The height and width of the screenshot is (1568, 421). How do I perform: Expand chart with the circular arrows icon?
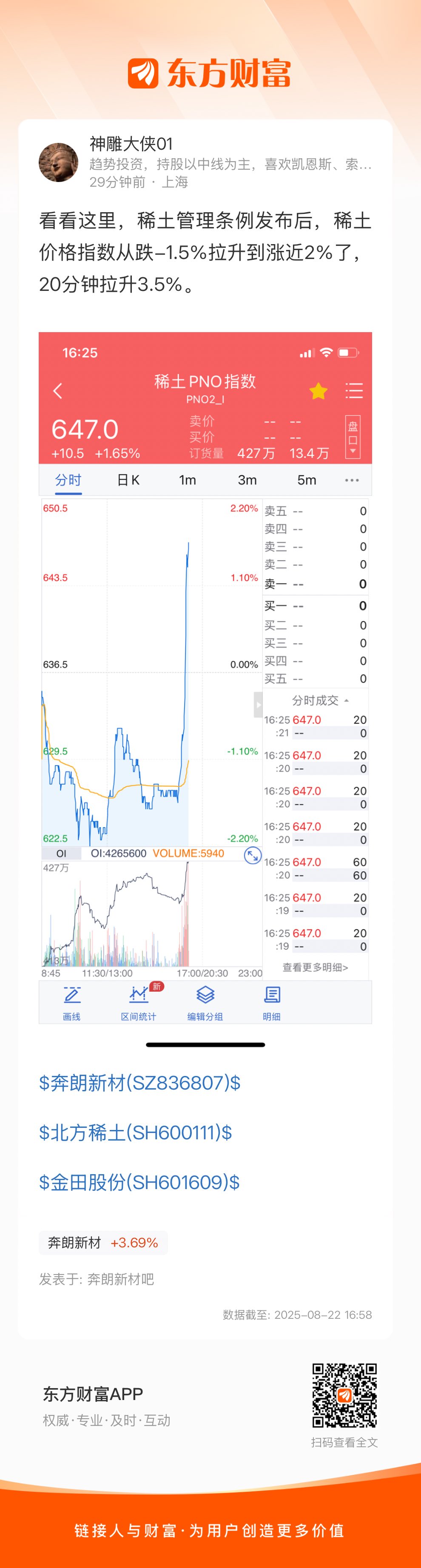click(253, 855)
